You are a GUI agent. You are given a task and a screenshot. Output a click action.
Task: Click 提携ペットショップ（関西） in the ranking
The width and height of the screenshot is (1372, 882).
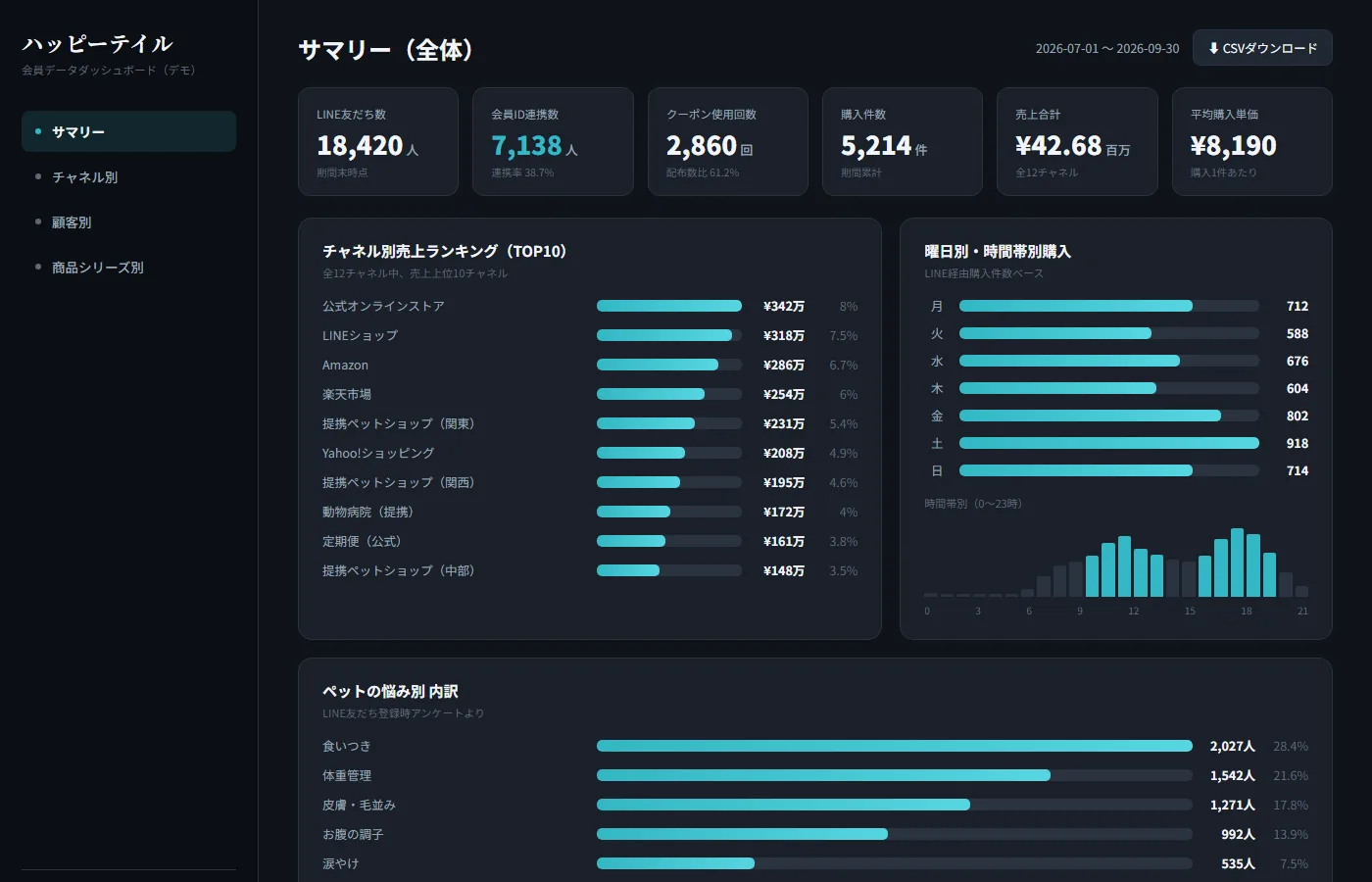[x=398, y=482]
